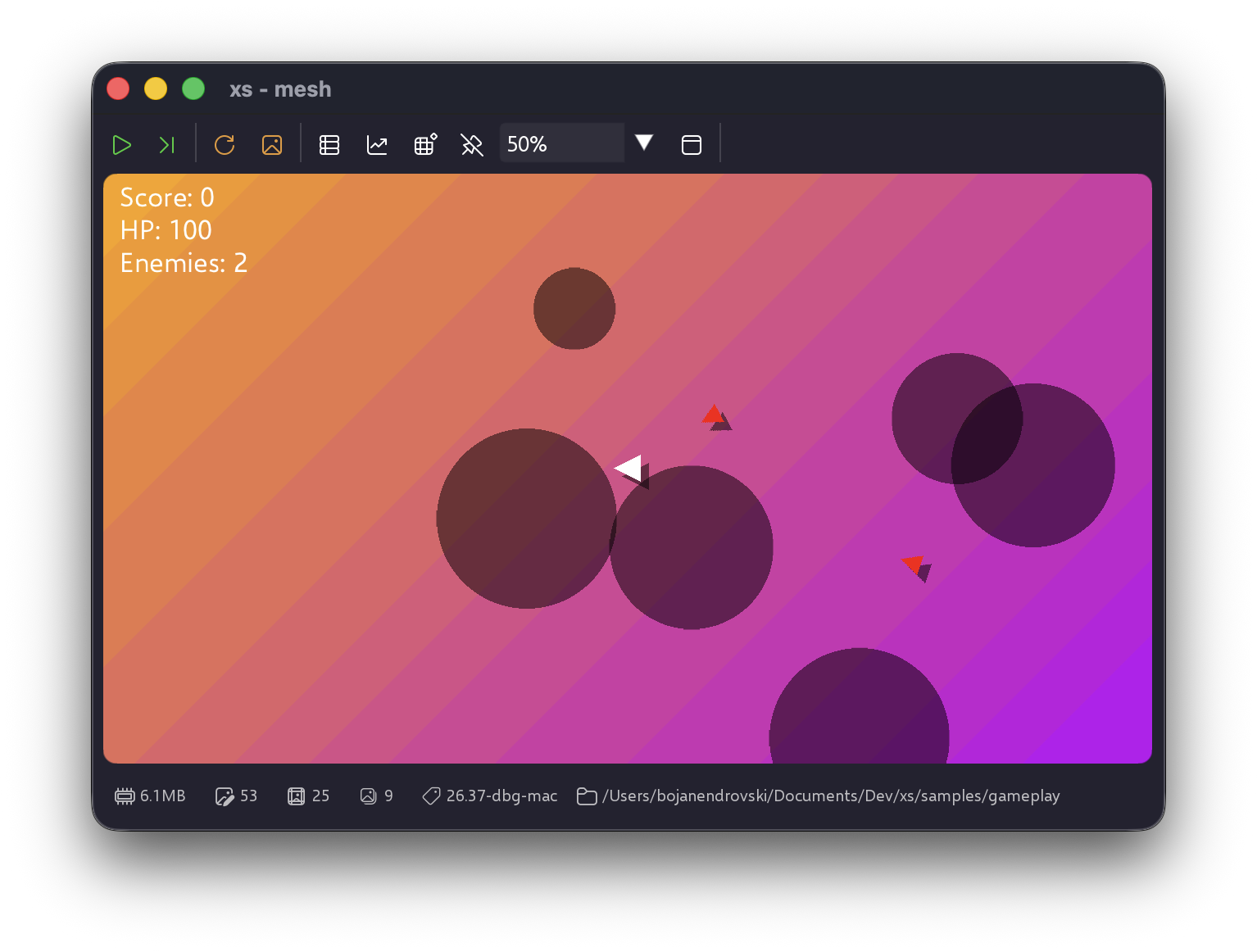Click the xs - mesh title bar text

coord(280,89)
